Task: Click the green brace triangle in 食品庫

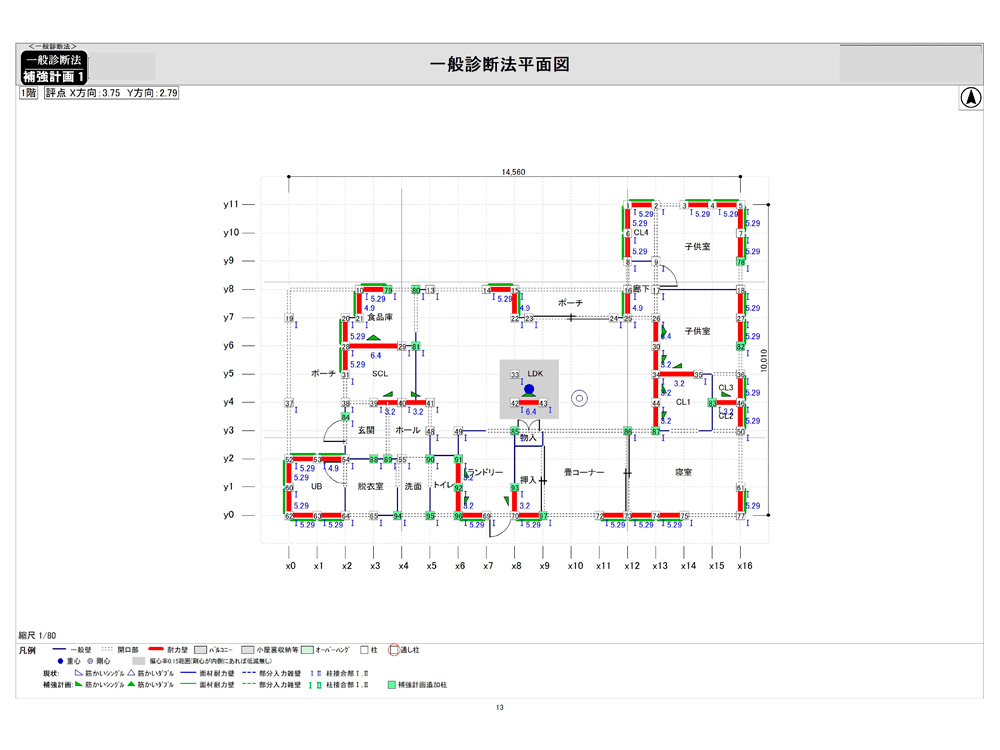Action: (x=373, y=338)
